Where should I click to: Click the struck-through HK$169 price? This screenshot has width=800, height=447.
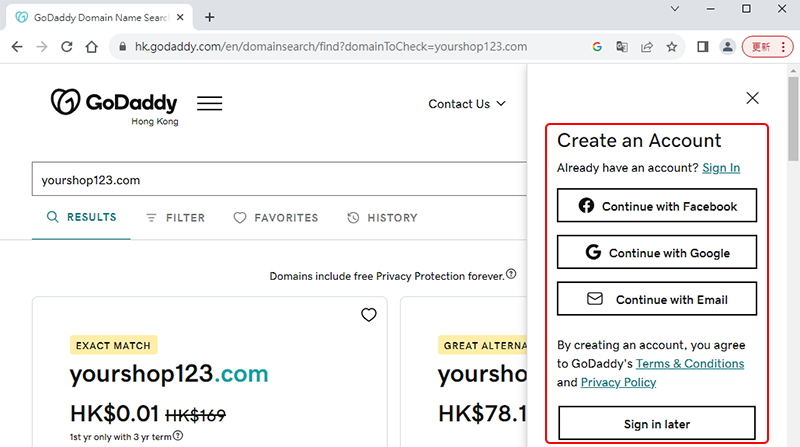[195, 415]
